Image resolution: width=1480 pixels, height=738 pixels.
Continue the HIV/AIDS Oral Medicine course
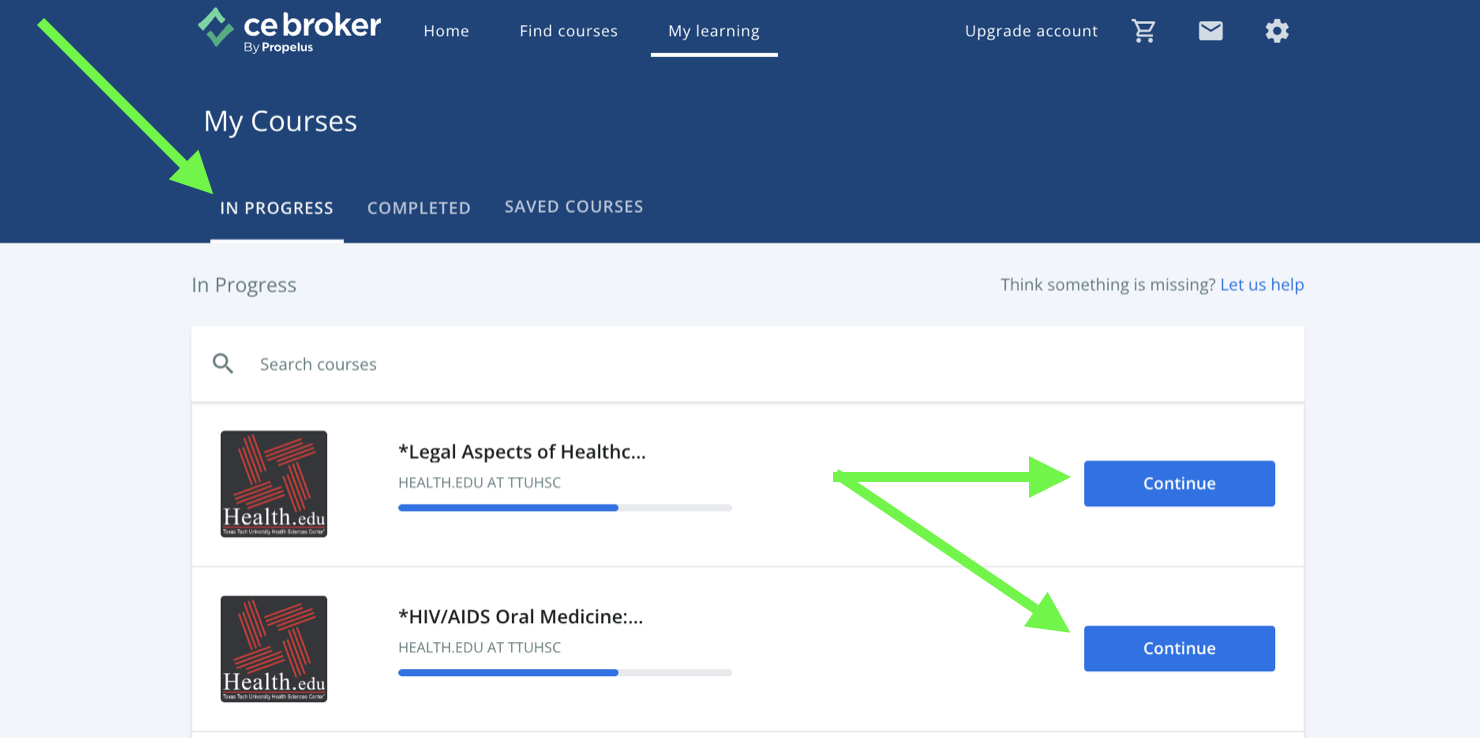[1179, 649]
